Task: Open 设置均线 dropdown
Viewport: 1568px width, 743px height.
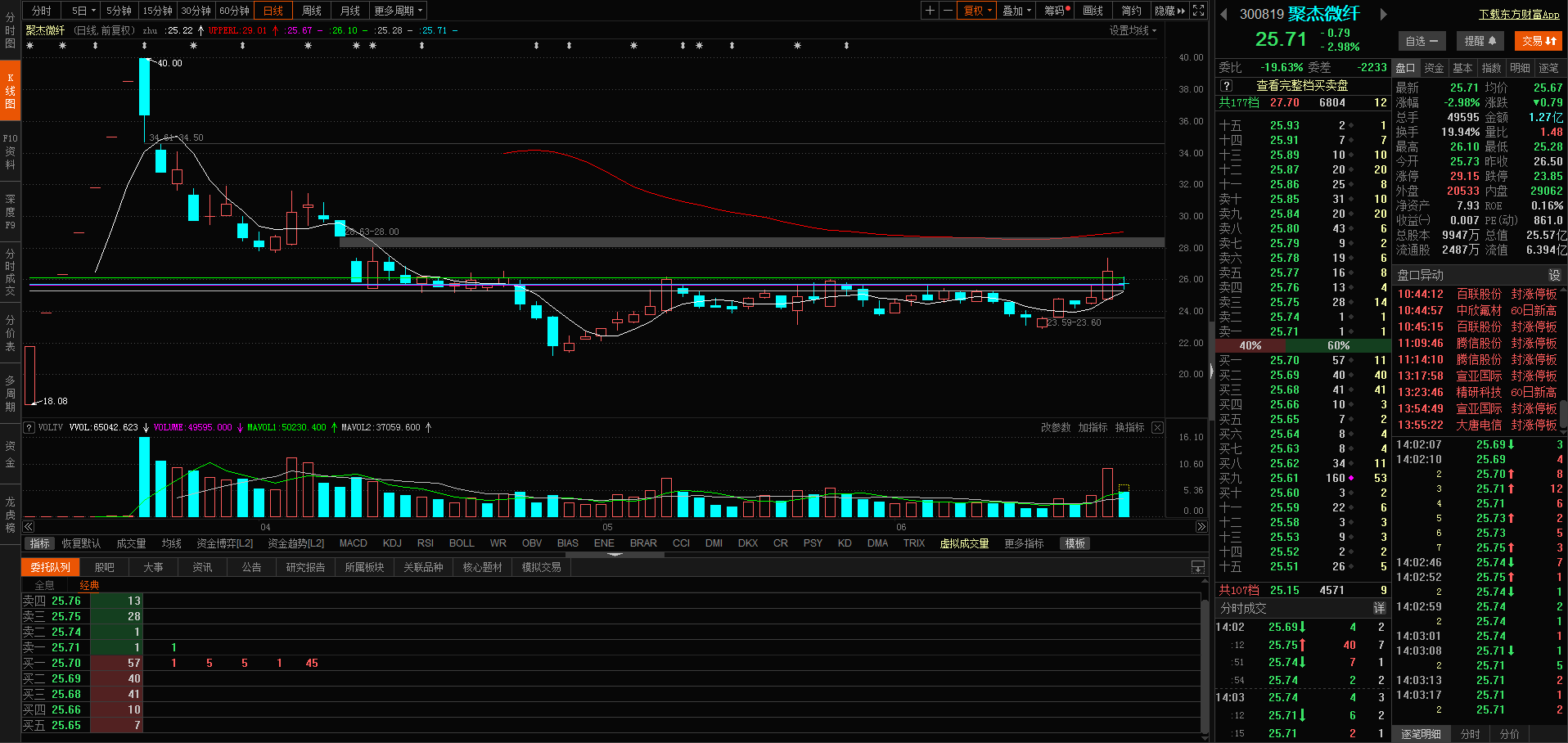Action: click(1133, 30)
